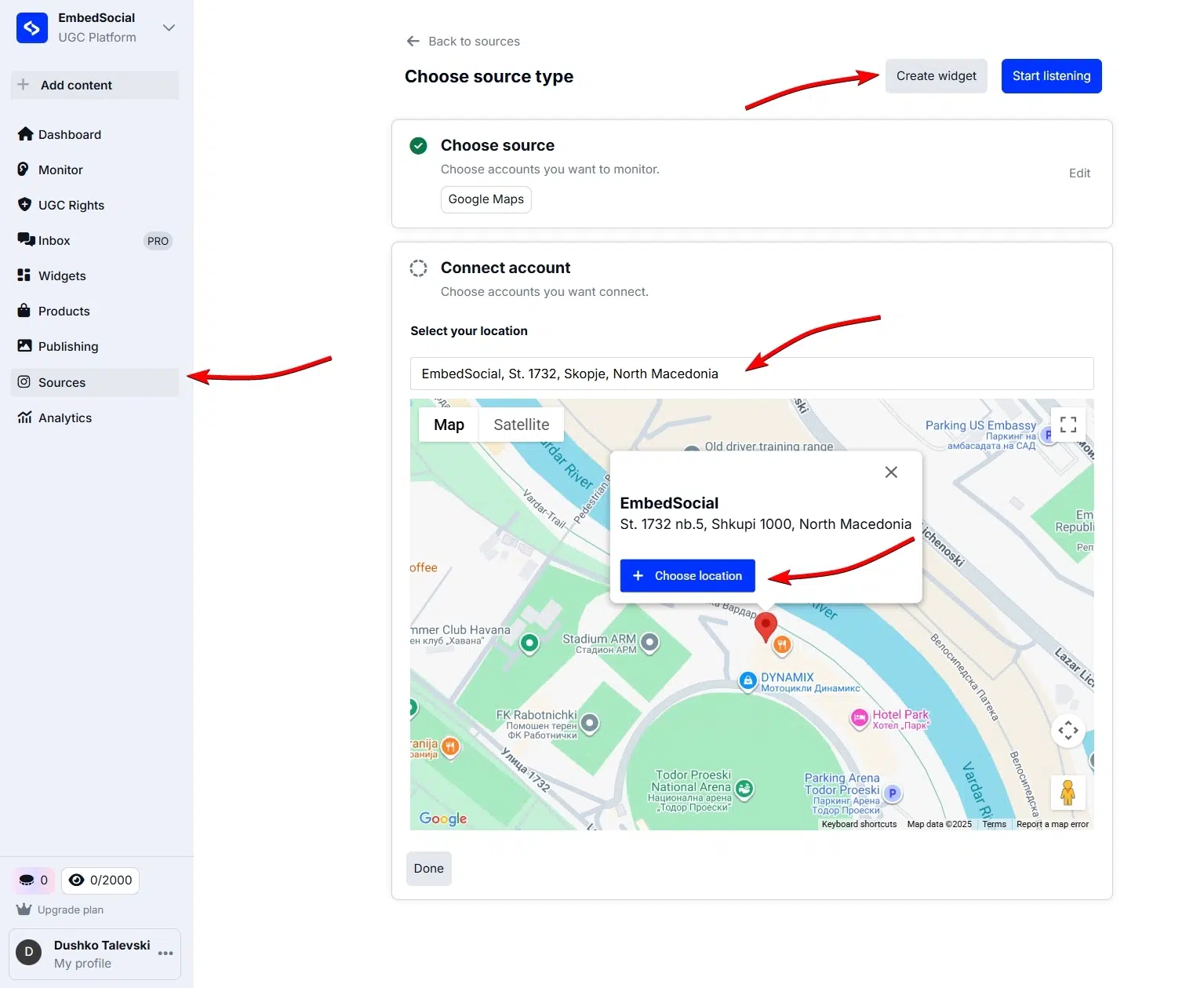Click the Select your location input field
The height and width of the screenshot is (988, 1204).
[x=751, y=374]
